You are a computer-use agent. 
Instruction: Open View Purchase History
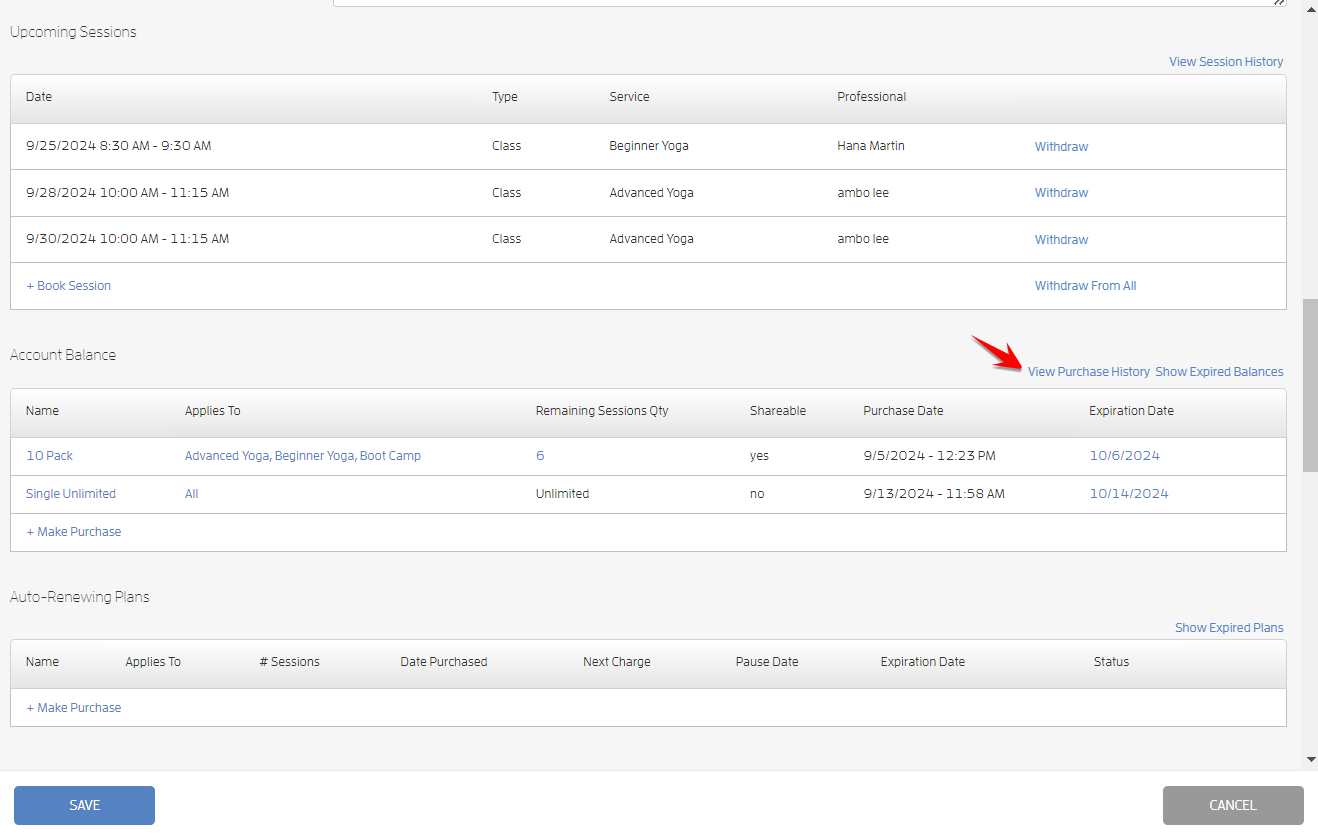[1089, 372]
